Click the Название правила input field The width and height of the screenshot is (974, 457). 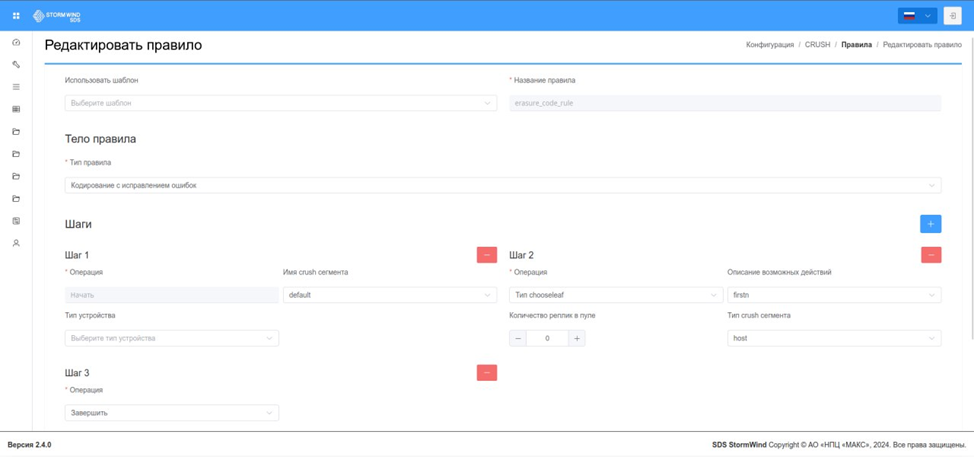tap(726, 103)
